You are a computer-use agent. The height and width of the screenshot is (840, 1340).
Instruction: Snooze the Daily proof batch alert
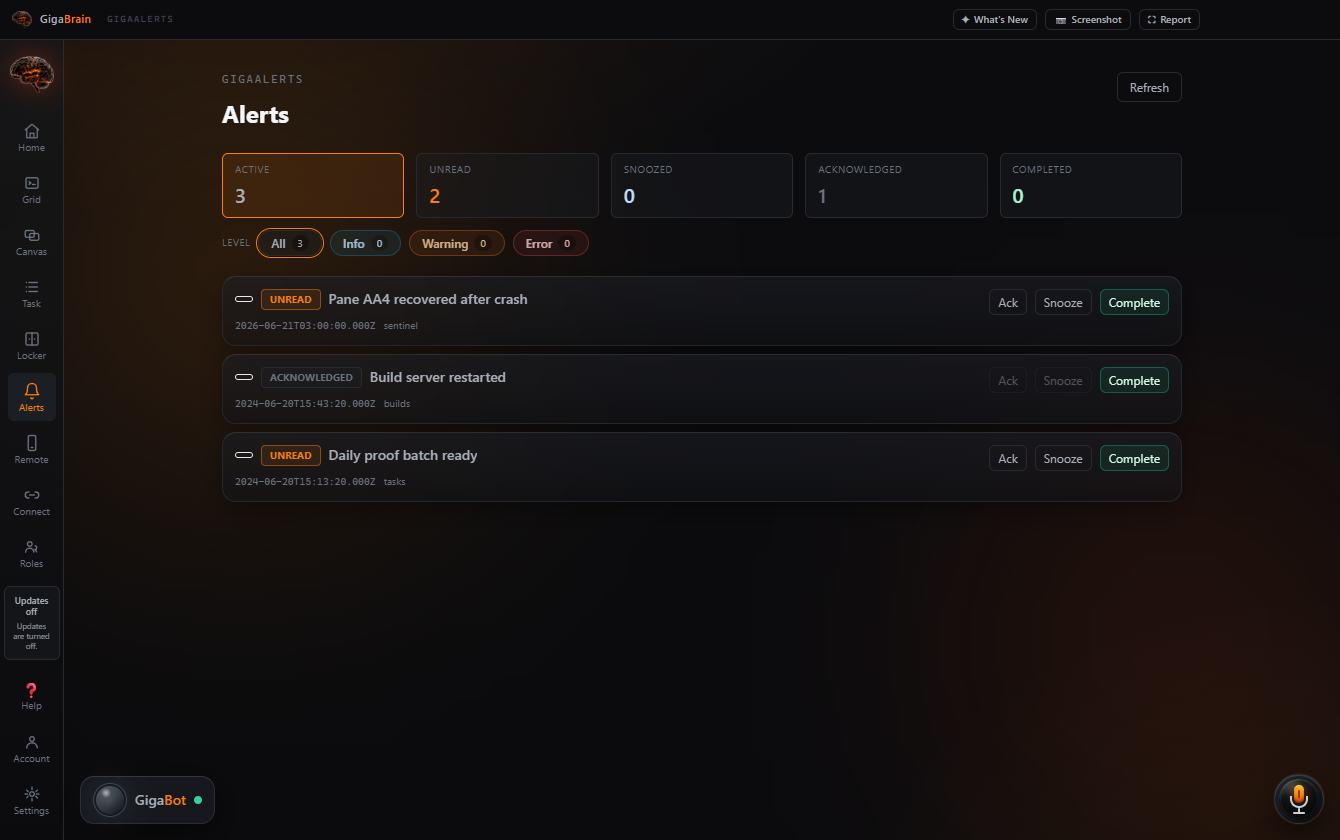click(x=1063, y=458)
